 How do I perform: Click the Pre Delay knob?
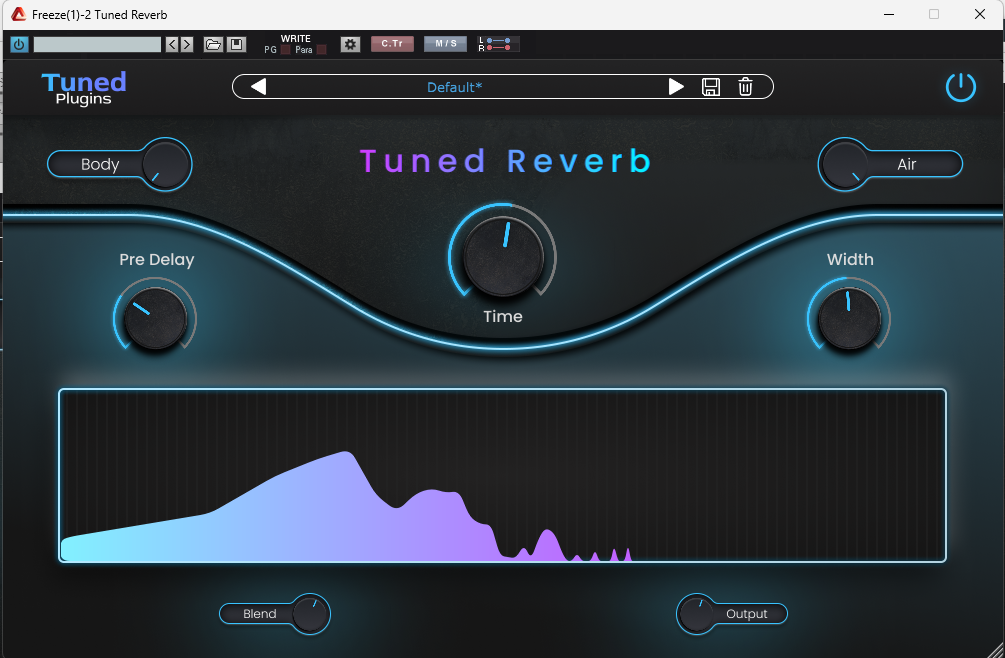pos(155,318)
